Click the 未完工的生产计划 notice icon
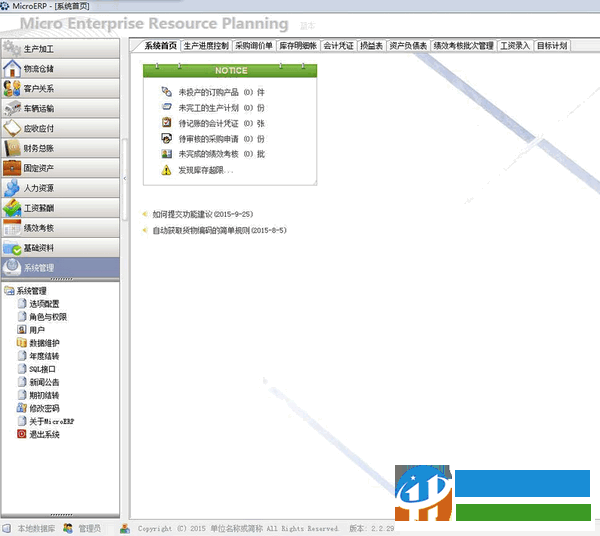The image size is (600, 536). 166,108
